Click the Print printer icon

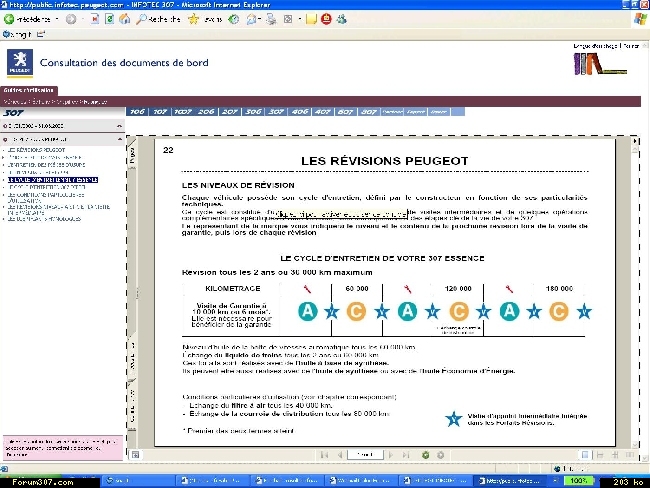coord(271,19)
